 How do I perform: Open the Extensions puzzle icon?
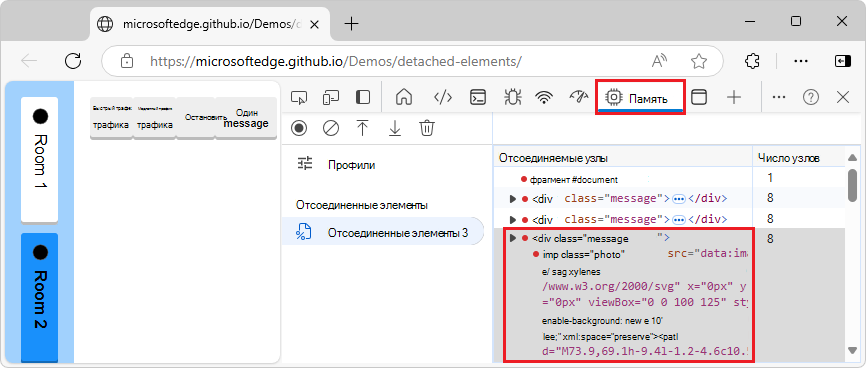click(752, 61)
